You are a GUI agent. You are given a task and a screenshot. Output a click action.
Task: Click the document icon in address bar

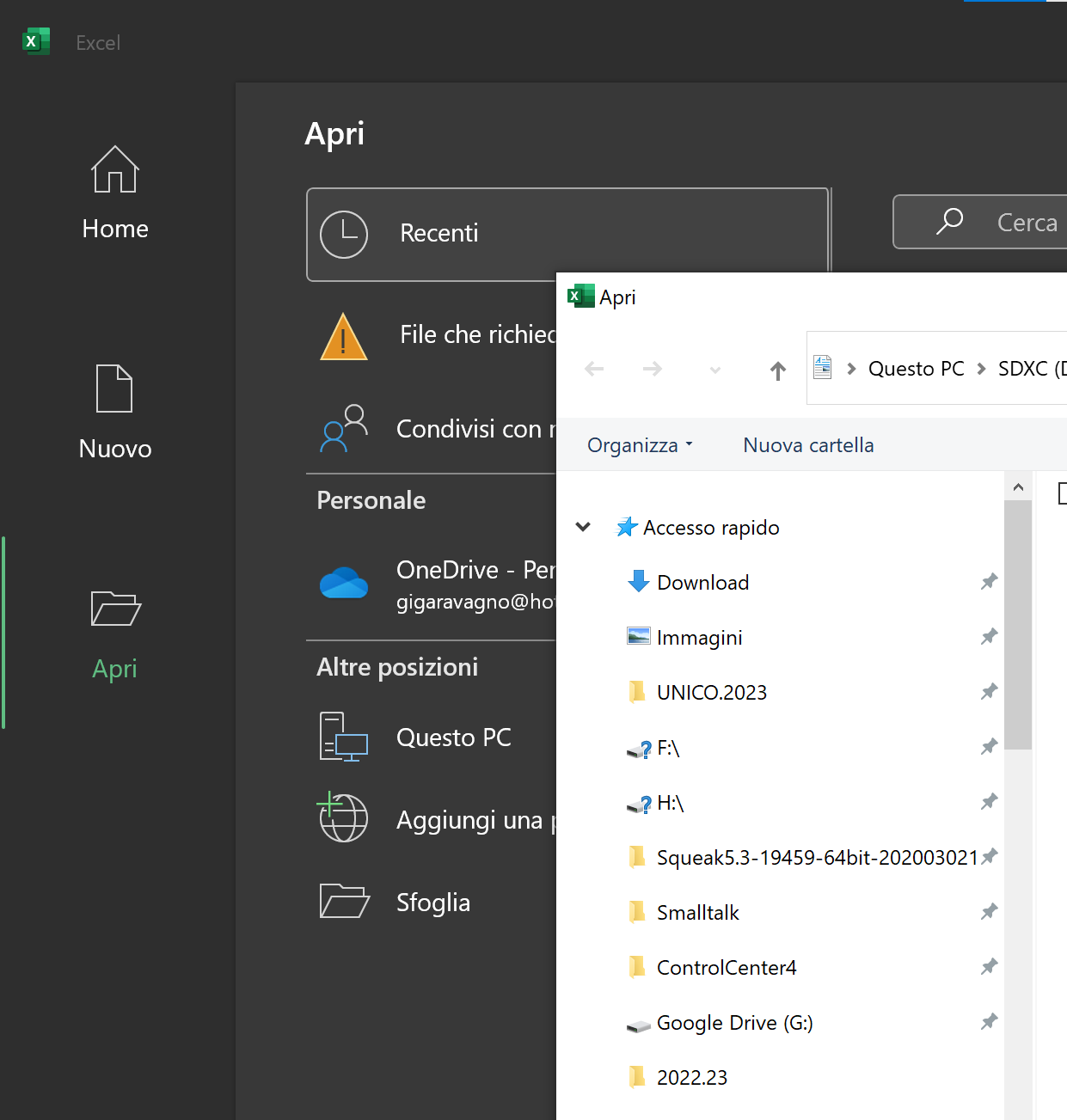click(x=823, y=368)
